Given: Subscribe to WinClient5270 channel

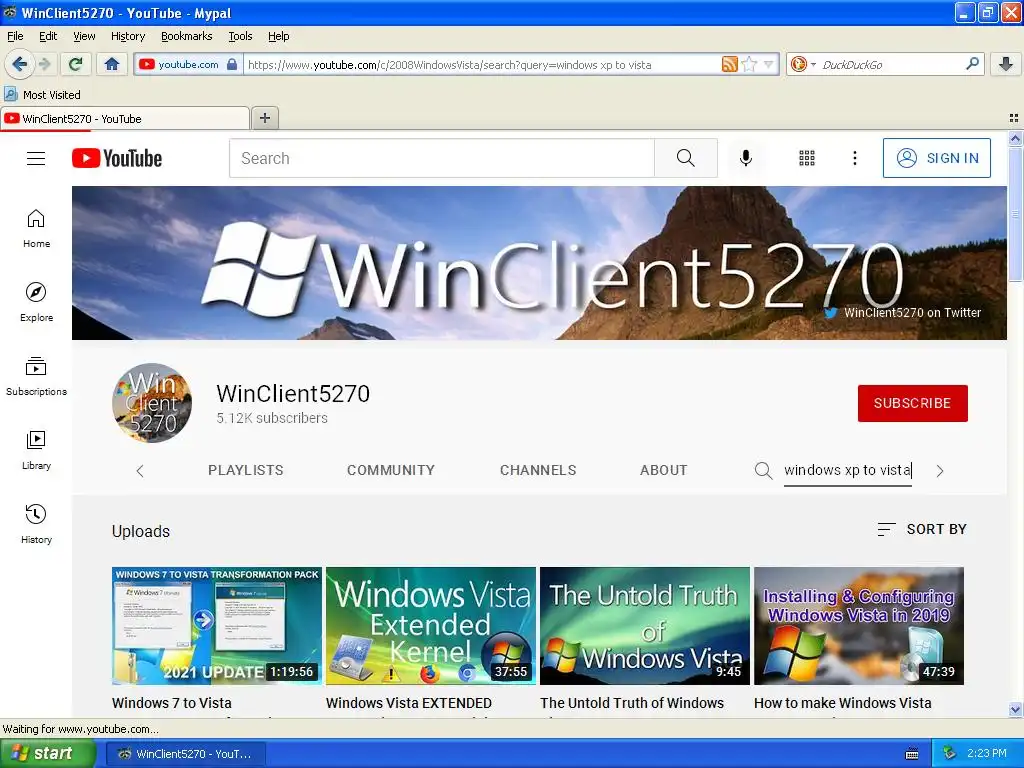Looking at the screenshot, I should [912, 403].
